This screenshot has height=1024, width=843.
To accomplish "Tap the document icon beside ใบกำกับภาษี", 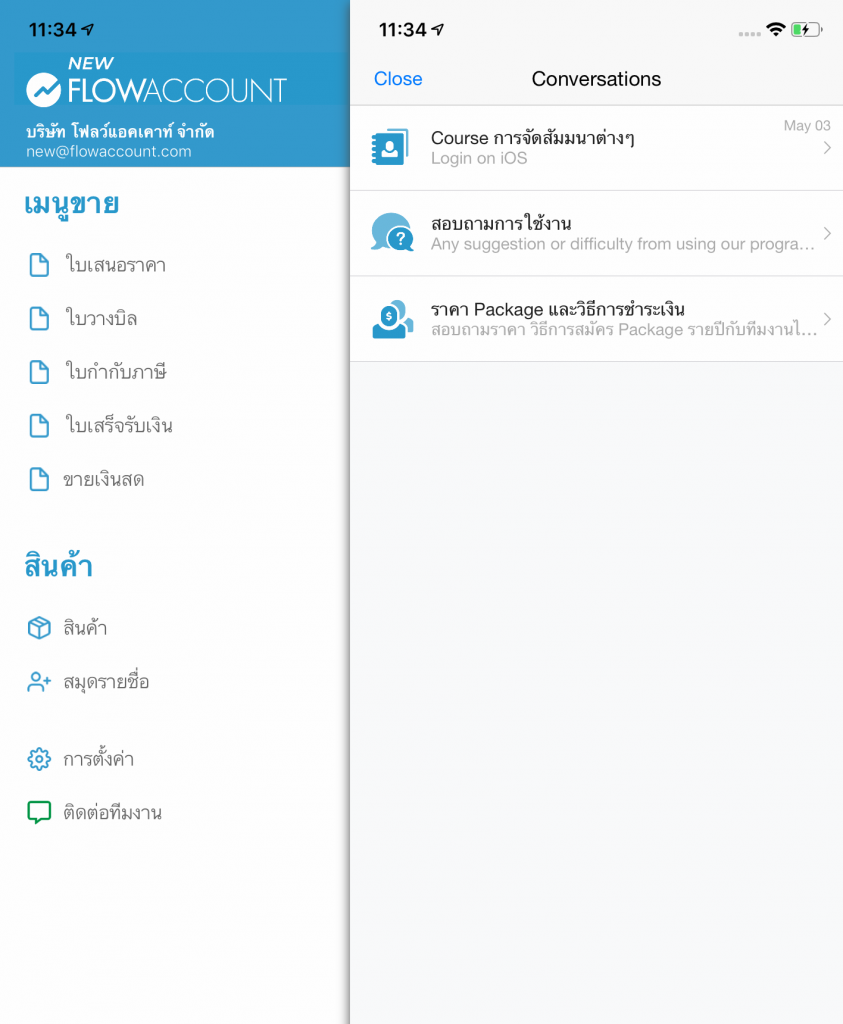I will pyautogui.click(x=39, y=372).
